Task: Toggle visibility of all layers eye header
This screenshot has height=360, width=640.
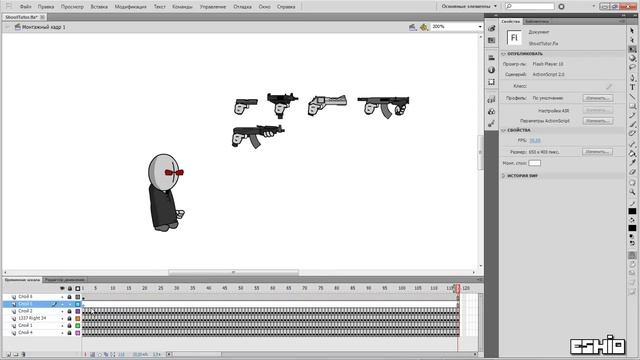Action: [62, 289]
